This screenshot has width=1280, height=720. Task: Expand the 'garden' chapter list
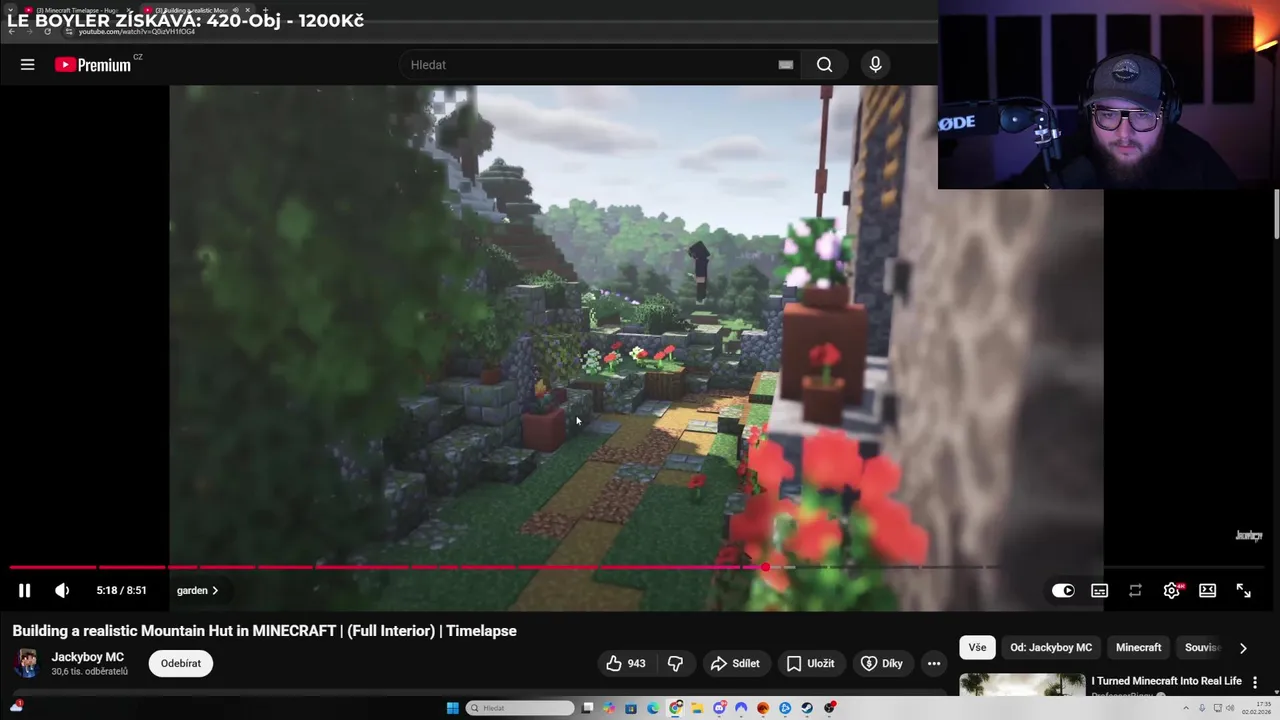pyautogui.click(x=197, y=591)
